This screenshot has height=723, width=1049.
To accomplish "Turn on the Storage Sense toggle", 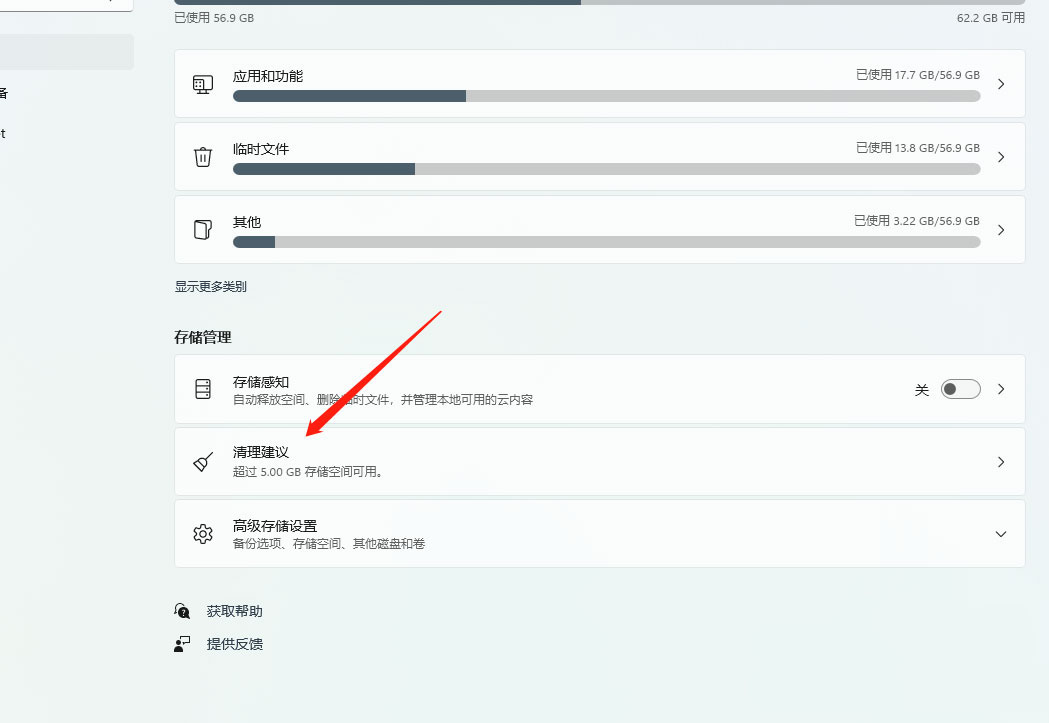I will 960,389.
